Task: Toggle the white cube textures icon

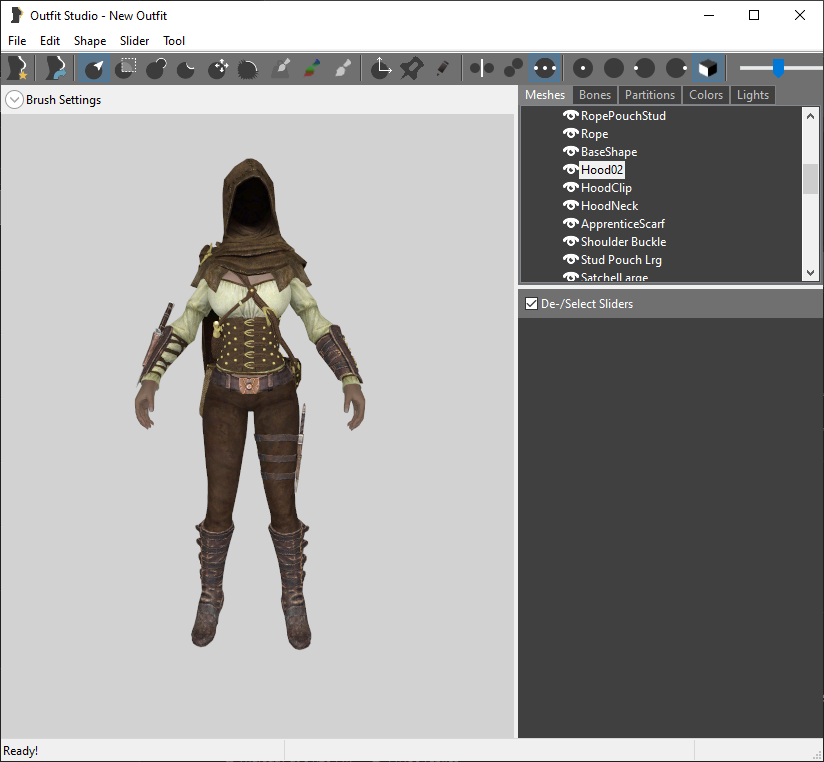Action: [x=707, y=68]
